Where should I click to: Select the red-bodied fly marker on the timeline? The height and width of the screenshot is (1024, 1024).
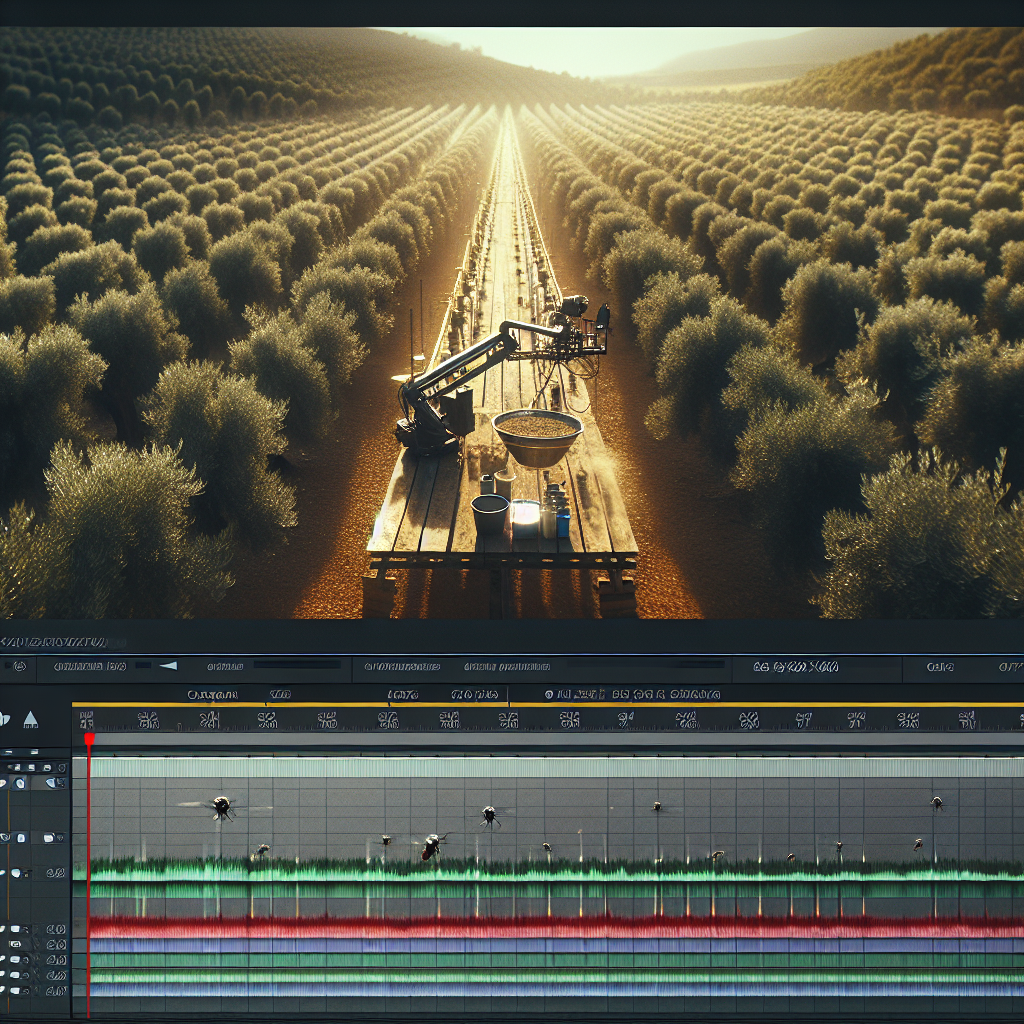tap(431, 846)
